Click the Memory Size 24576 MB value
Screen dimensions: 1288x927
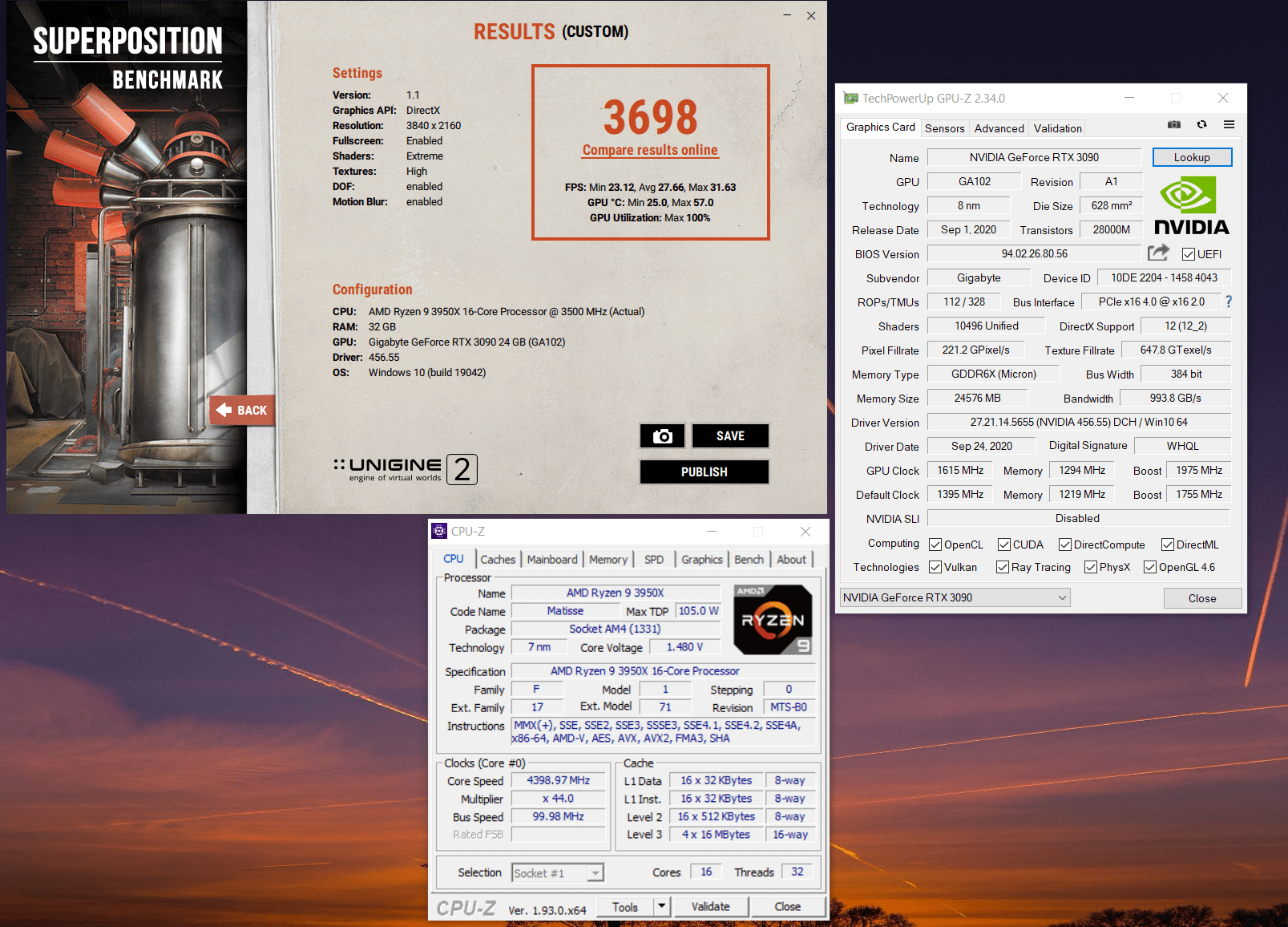tap(978, 398)
